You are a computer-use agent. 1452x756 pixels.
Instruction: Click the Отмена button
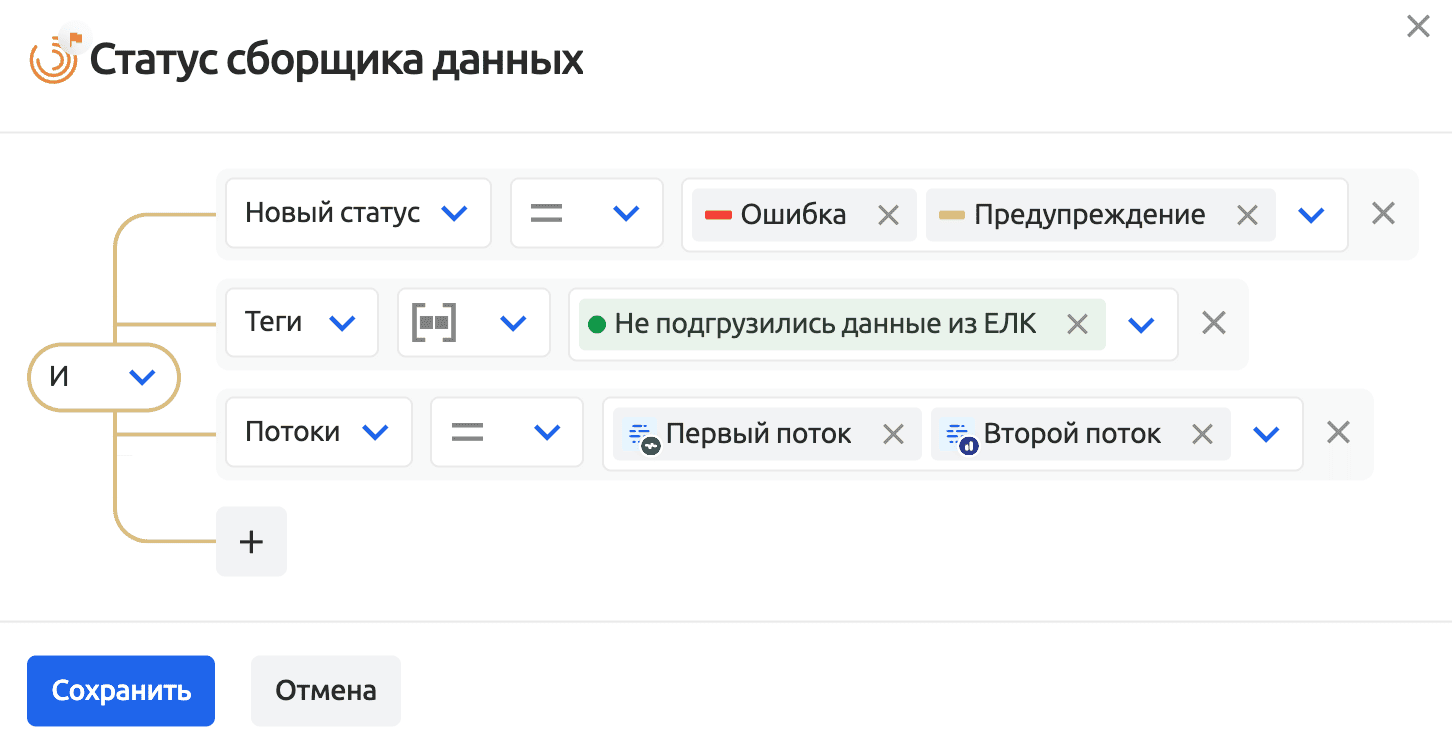click(x=326, y=691)
